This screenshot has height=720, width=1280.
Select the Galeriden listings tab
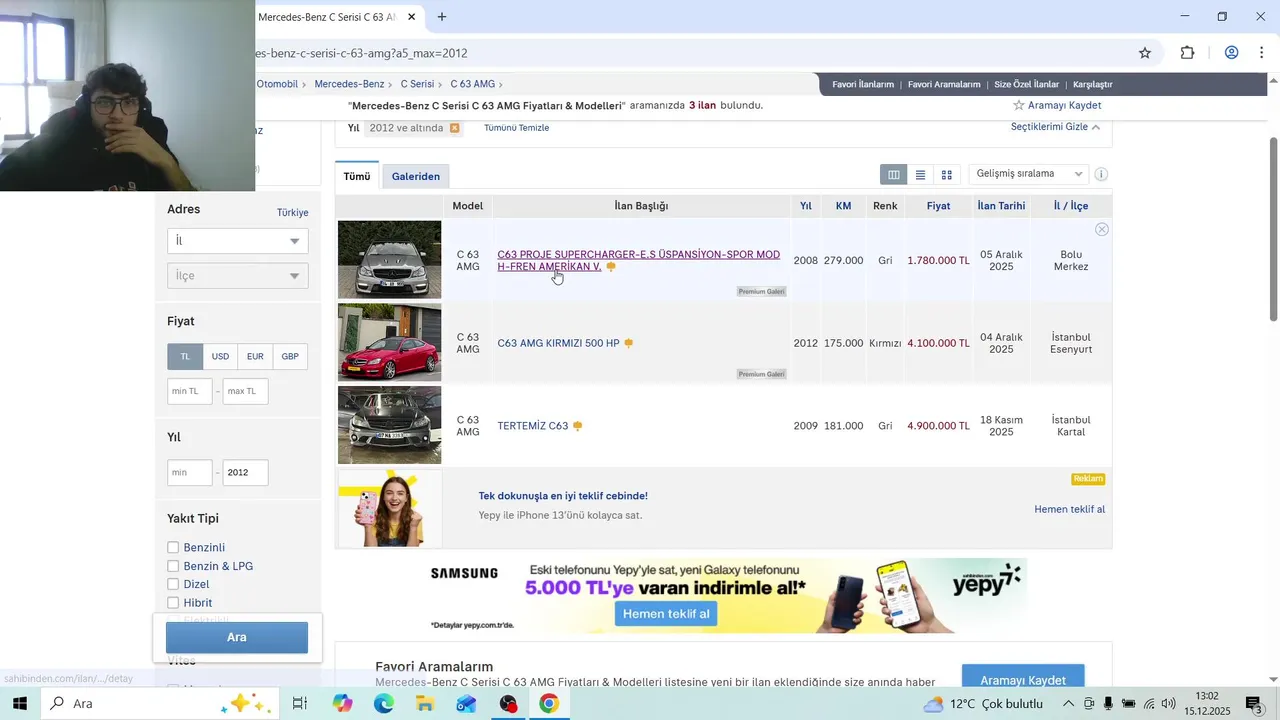point(416,176)
